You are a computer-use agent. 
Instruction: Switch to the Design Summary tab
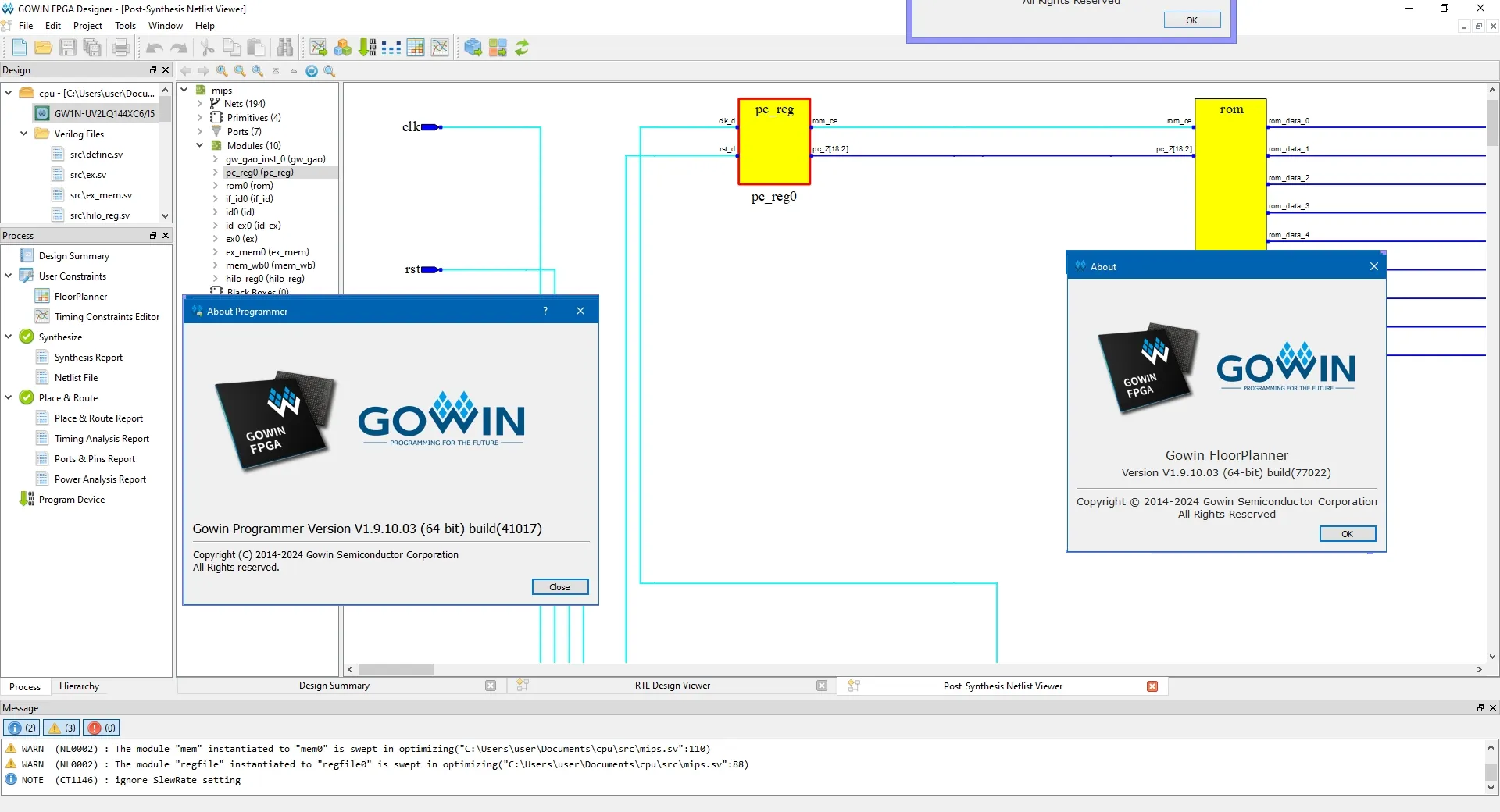[x=334, y=686]
